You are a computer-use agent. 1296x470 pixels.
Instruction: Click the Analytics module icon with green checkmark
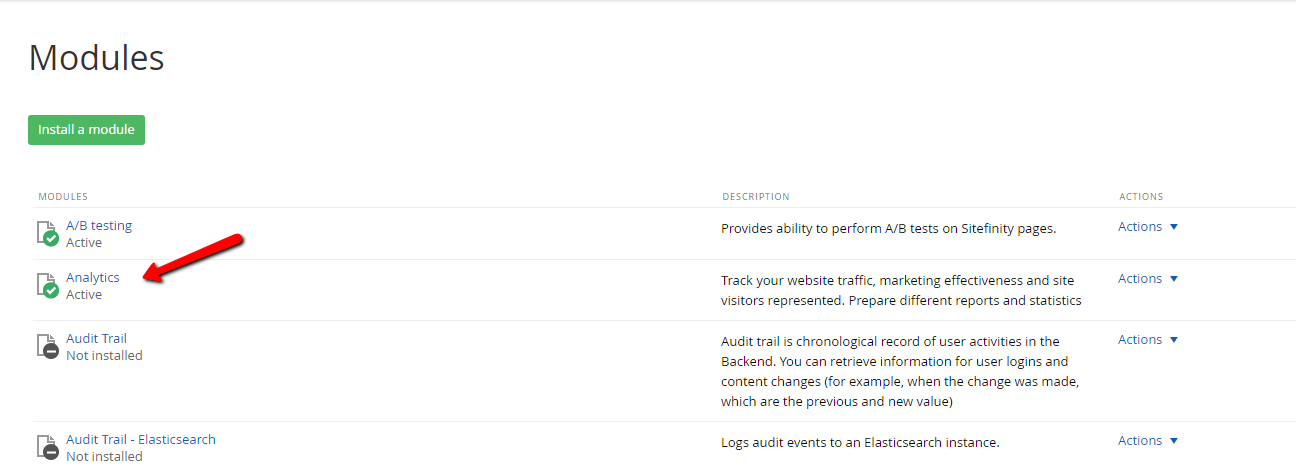click(x=47, y=286)
